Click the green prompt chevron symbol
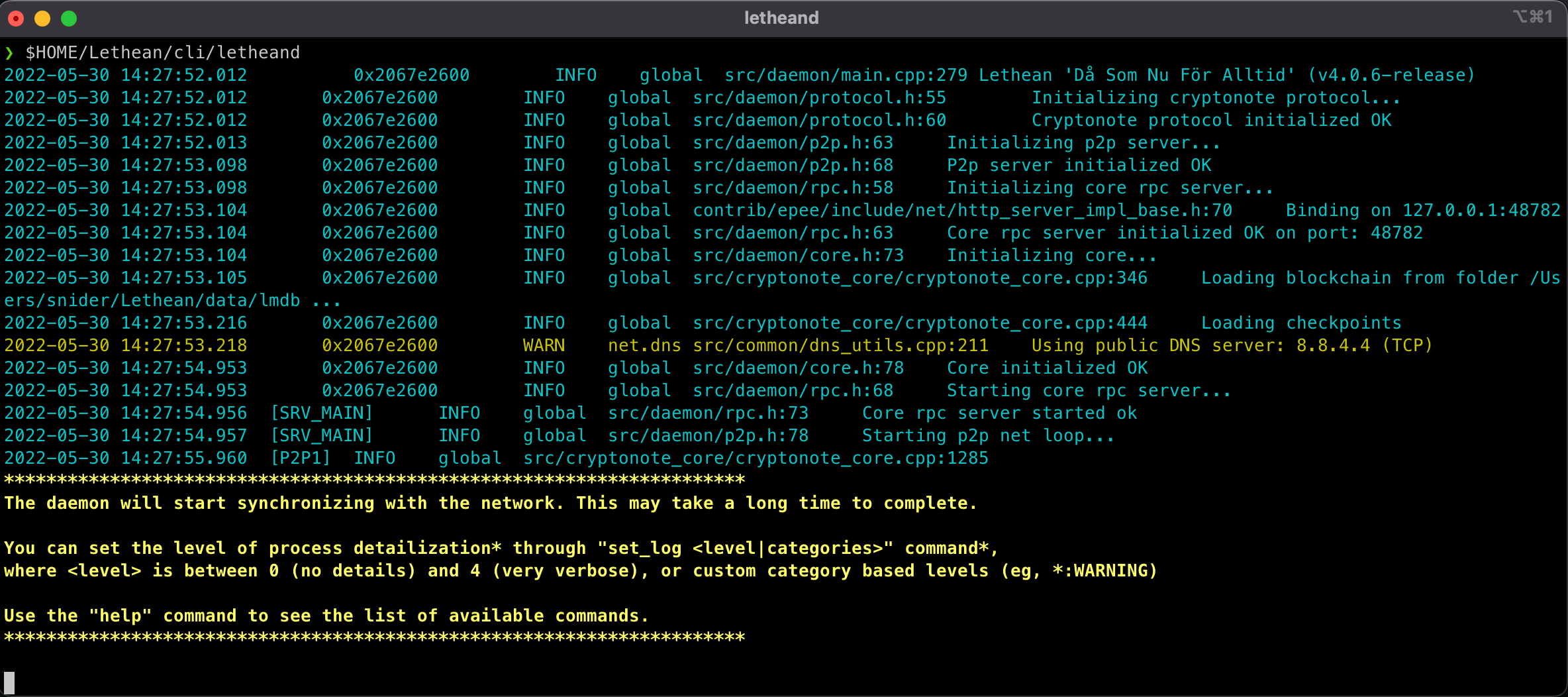 click(9, 53)
